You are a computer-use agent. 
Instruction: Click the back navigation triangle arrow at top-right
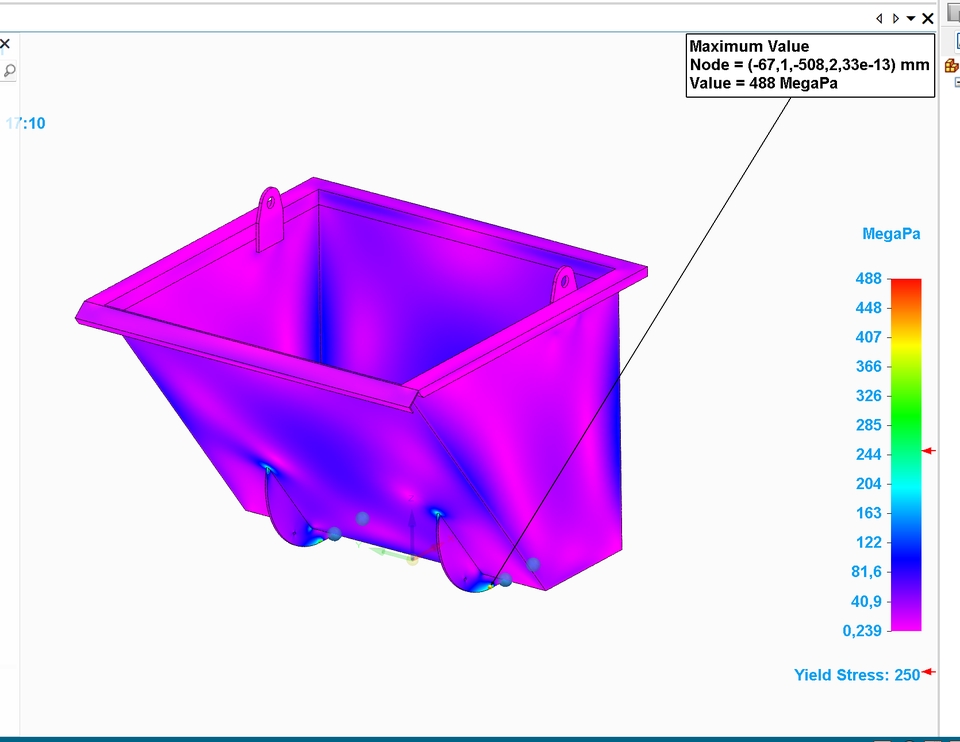878,18
